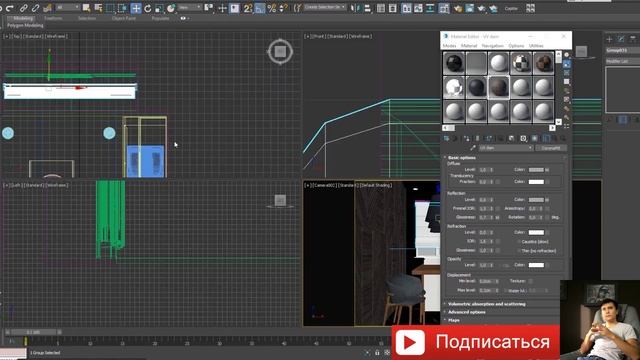Open the Options menu in Material Editor
The height and width of the screenshot is (360, 640).
click(x=516, y=46)
